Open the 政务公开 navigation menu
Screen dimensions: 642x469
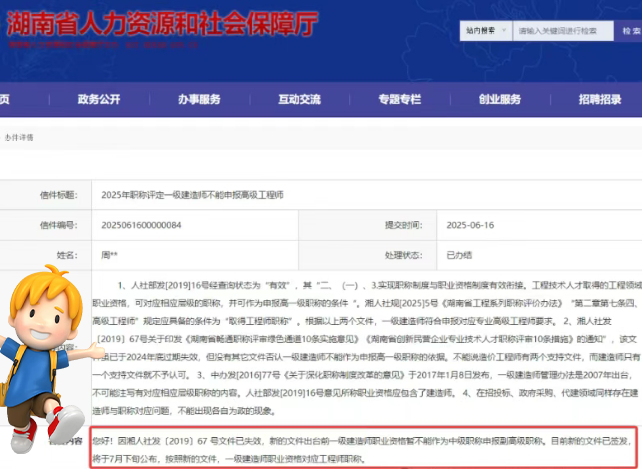pyautogui.click(x=99, y=99)
